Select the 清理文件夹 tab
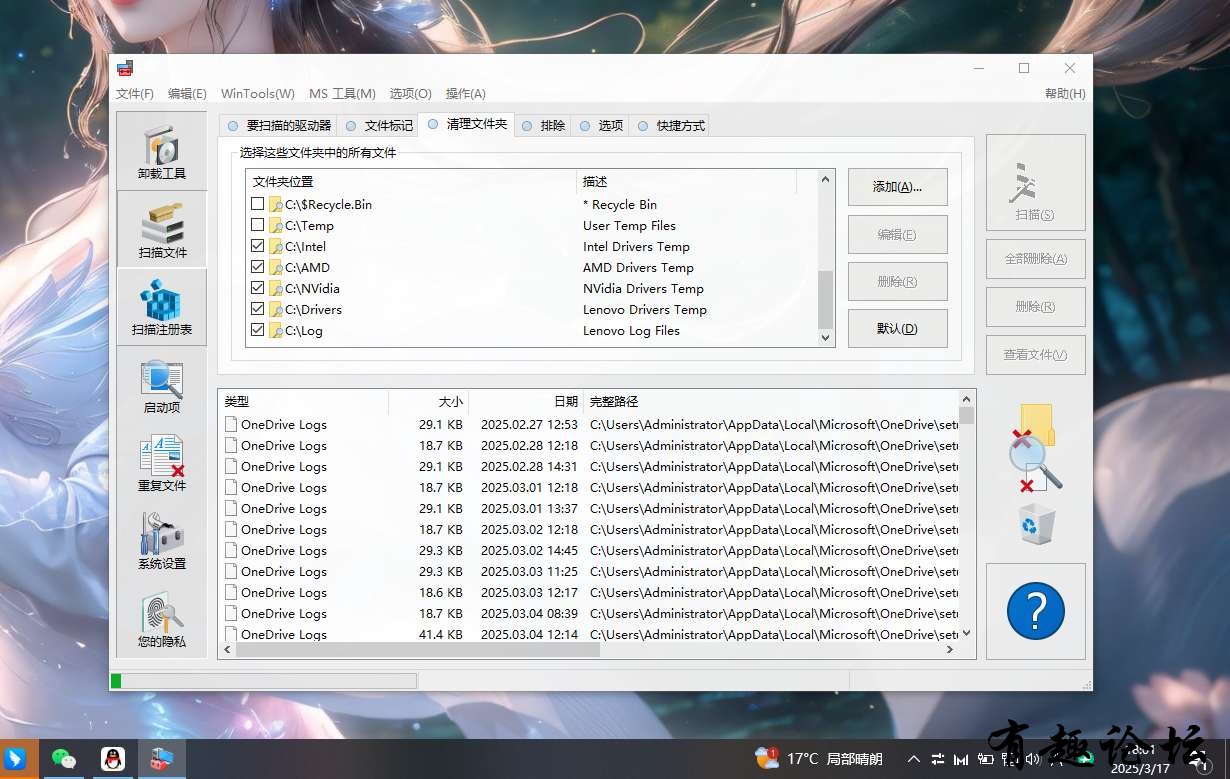The width and height of the screenshot is (1230, 779). coord(467,125)
